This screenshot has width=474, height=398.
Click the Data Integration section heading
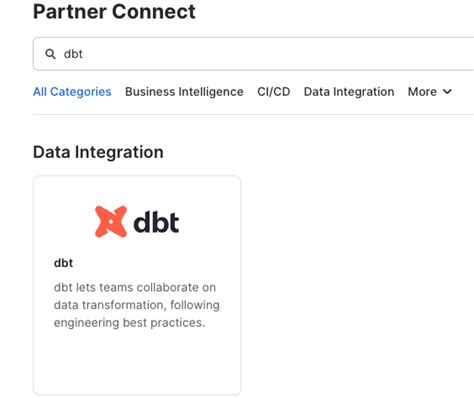coord(98,152)
